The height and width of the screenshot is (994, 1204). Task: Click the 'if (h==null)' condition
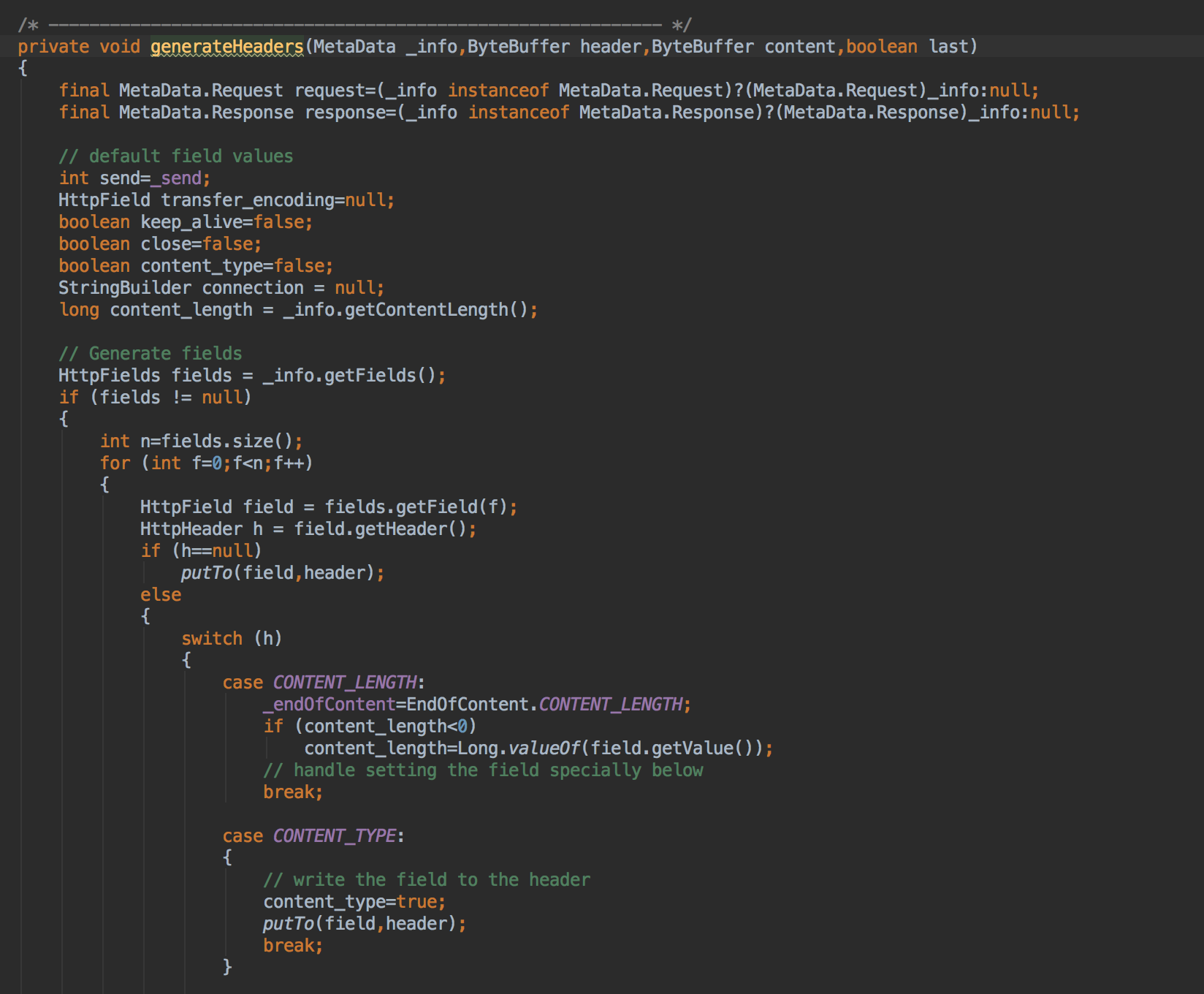click(201, 551)
